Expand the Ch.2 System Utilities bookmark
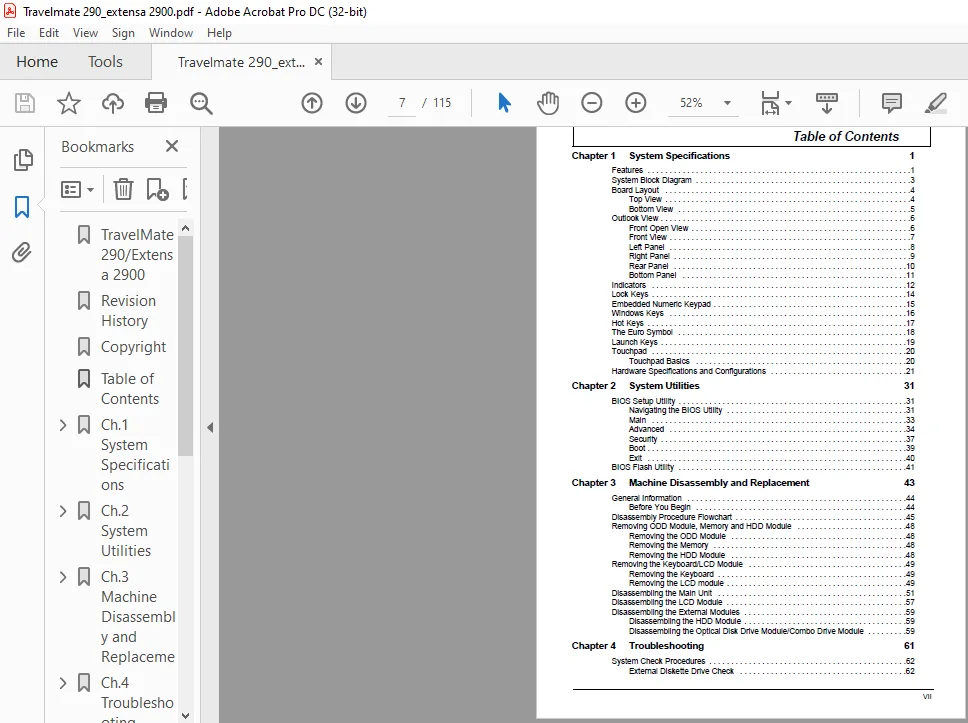Image resolution: width=968 pixels, height=723 pixels. coord(63,511)
